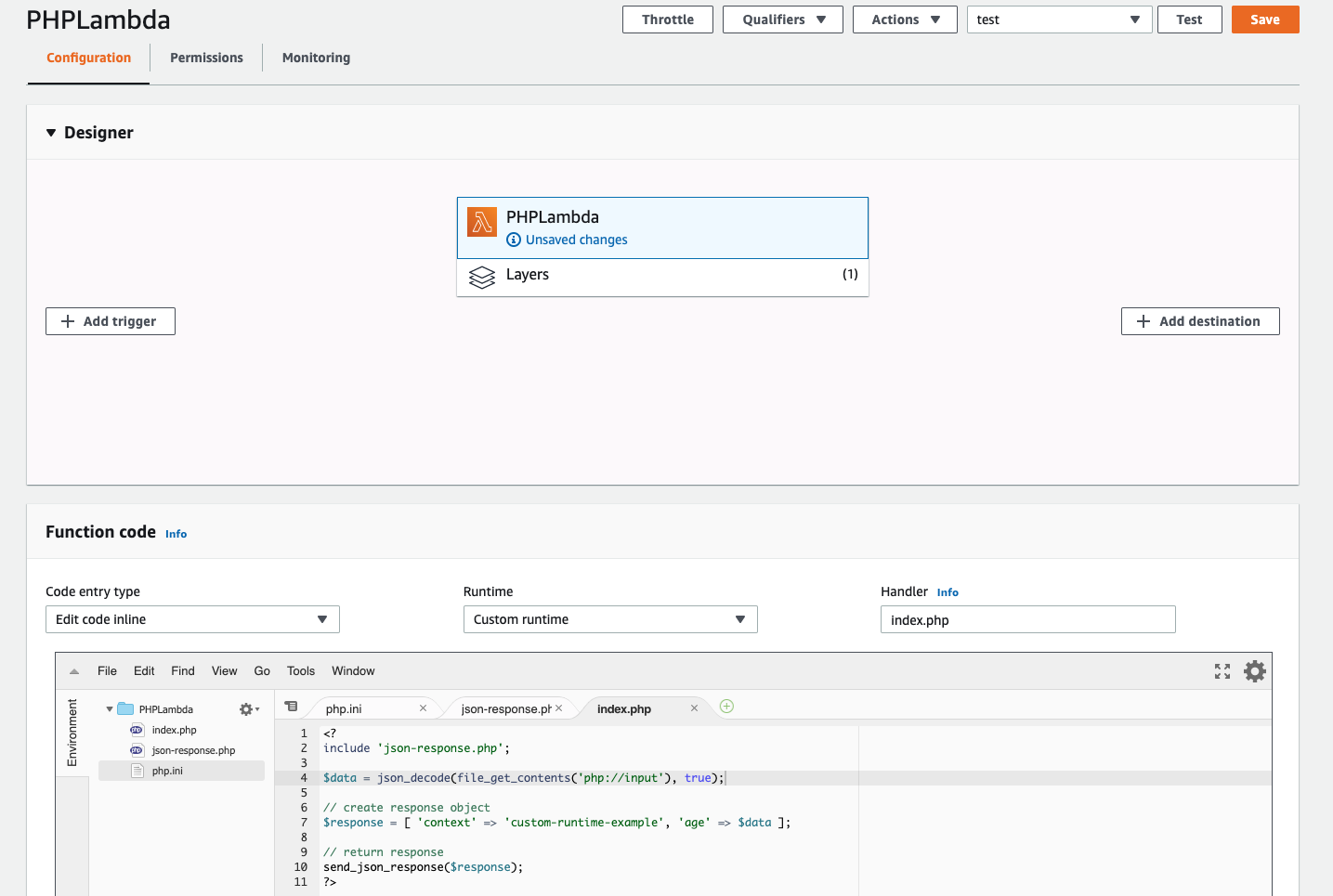This screenshot has height=896, width=1333.
Task: Click the PHPLambda folder icon
Action: pos(125,709)
